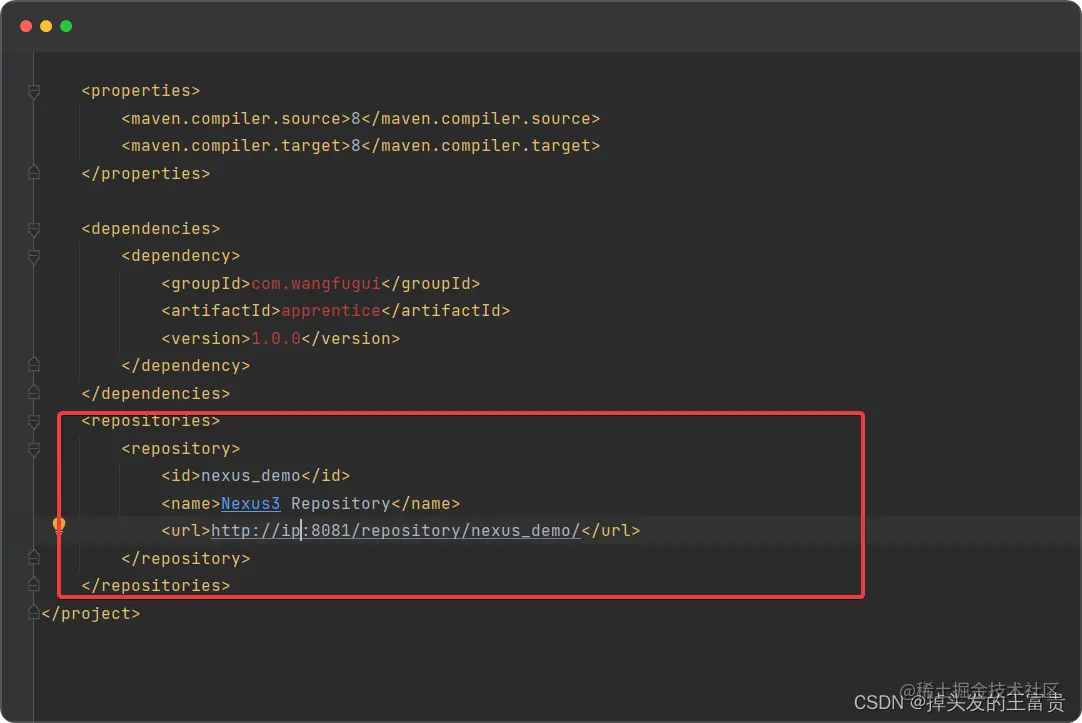
Task: Click the </repositories> closing tag text
Action: tap(155, 586)
